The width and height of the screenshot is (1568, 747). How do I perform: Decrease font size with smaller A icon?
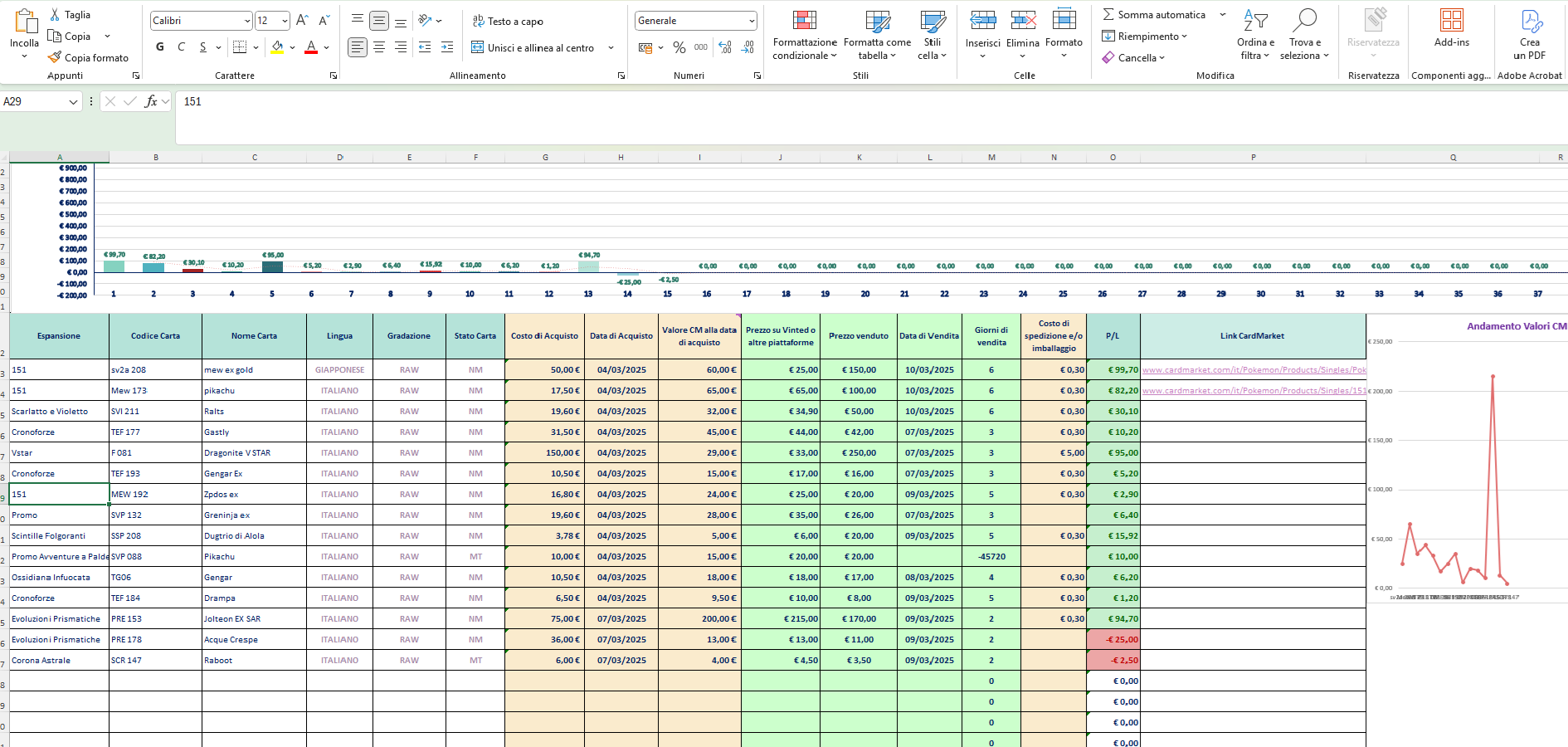(x=324, y=20)
